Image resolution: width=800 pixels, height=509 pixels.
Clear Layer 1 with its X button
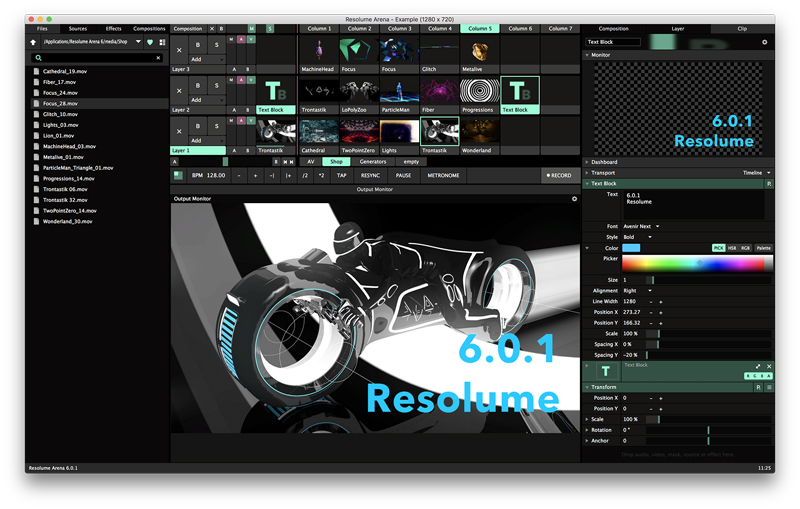click(179, 131)
